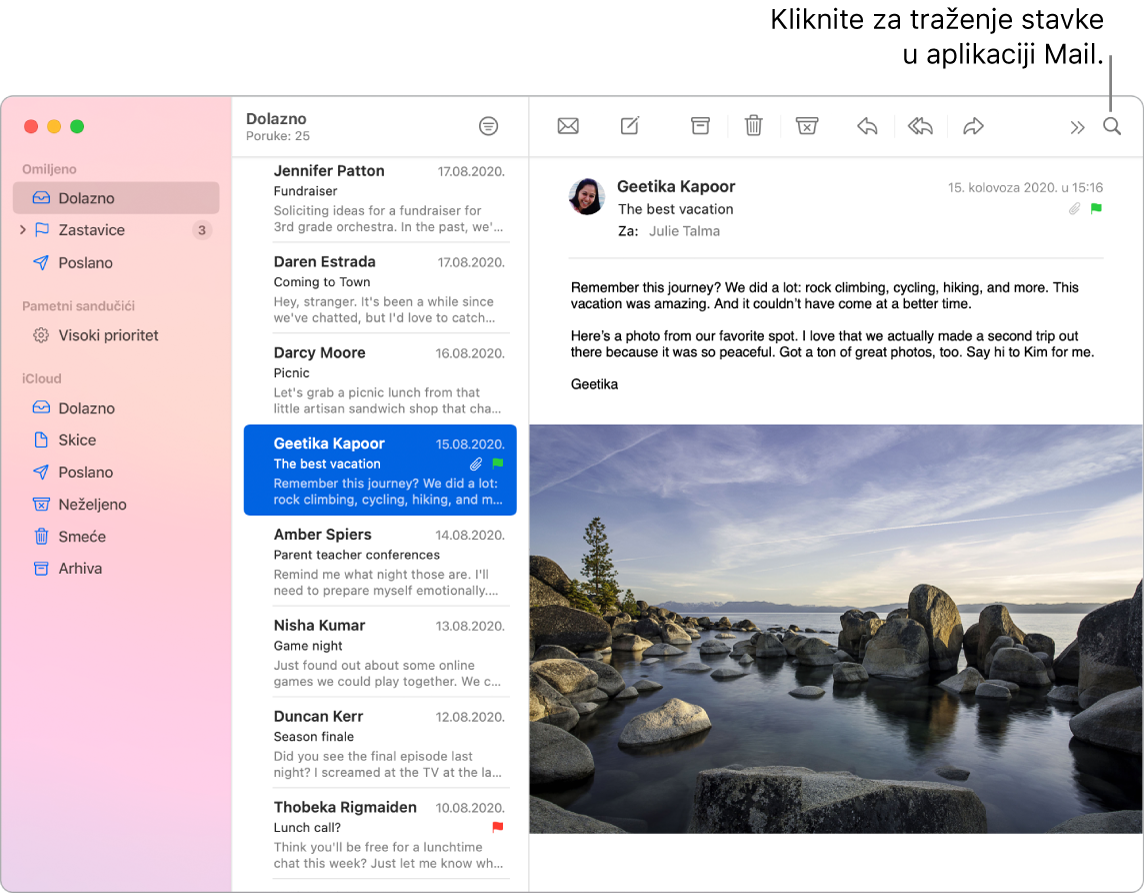Click the green zoom window button
Screen dimensions: 1144x894
click(77, 127)
